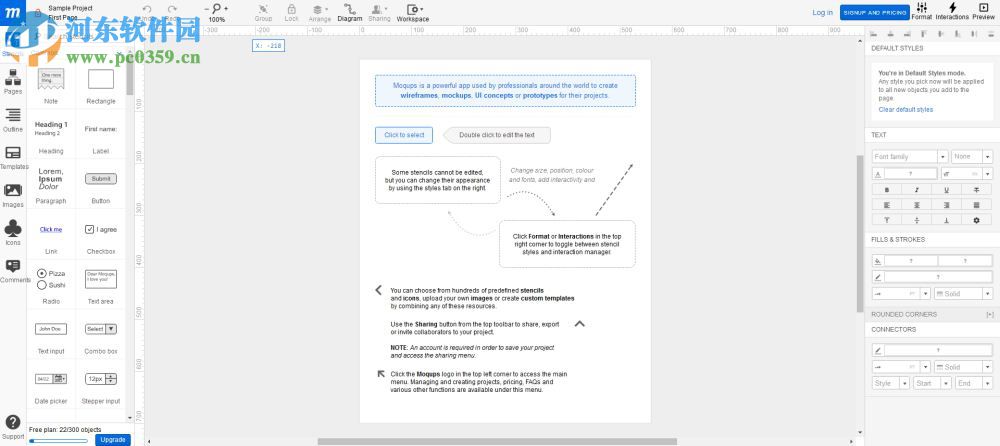Toggle italic text formatting
This screenshot has height=446, width=1000.
[x=916, y=190]
